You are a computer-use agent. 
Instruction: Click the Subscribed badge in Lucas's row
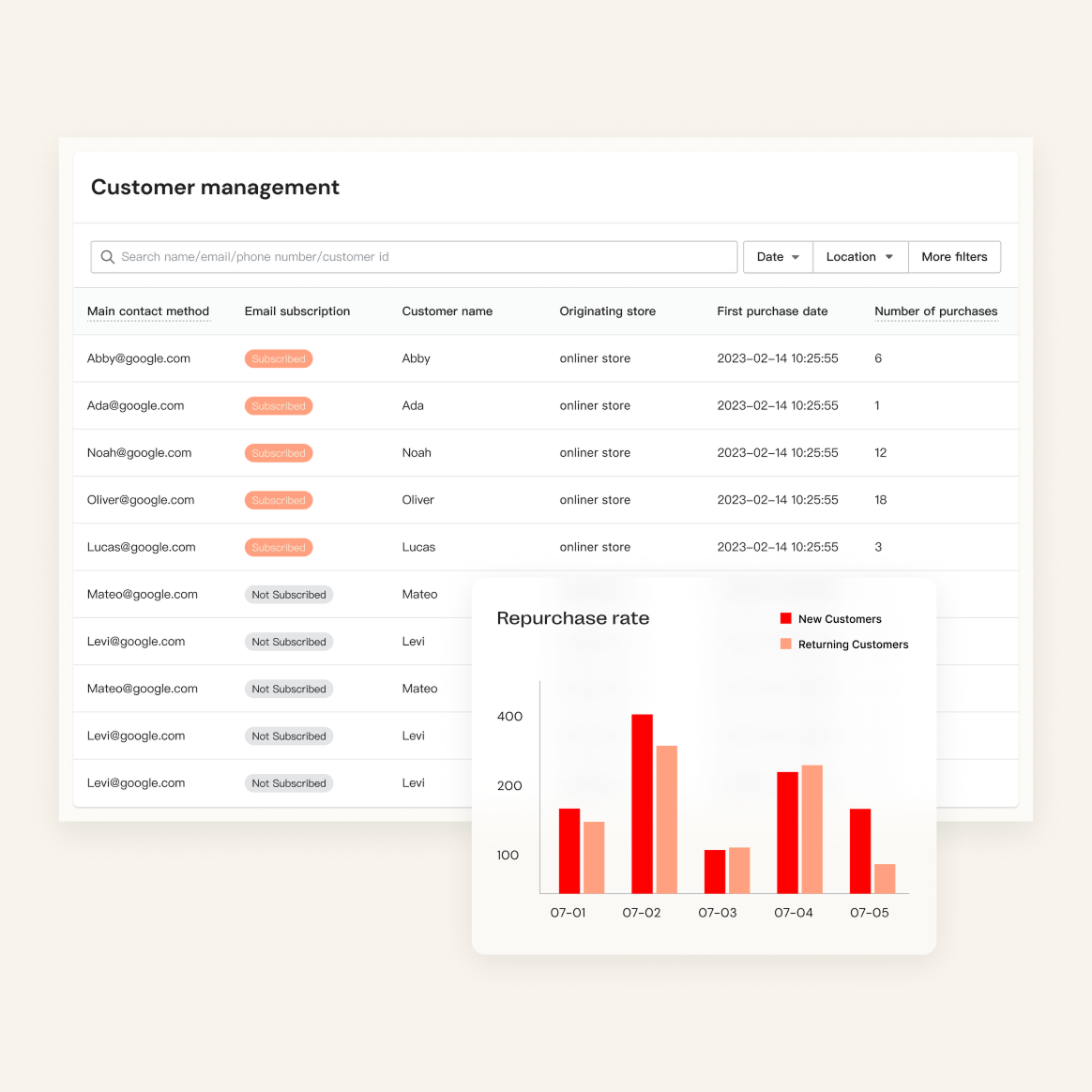pyautogui.click(x=279, y=547)
